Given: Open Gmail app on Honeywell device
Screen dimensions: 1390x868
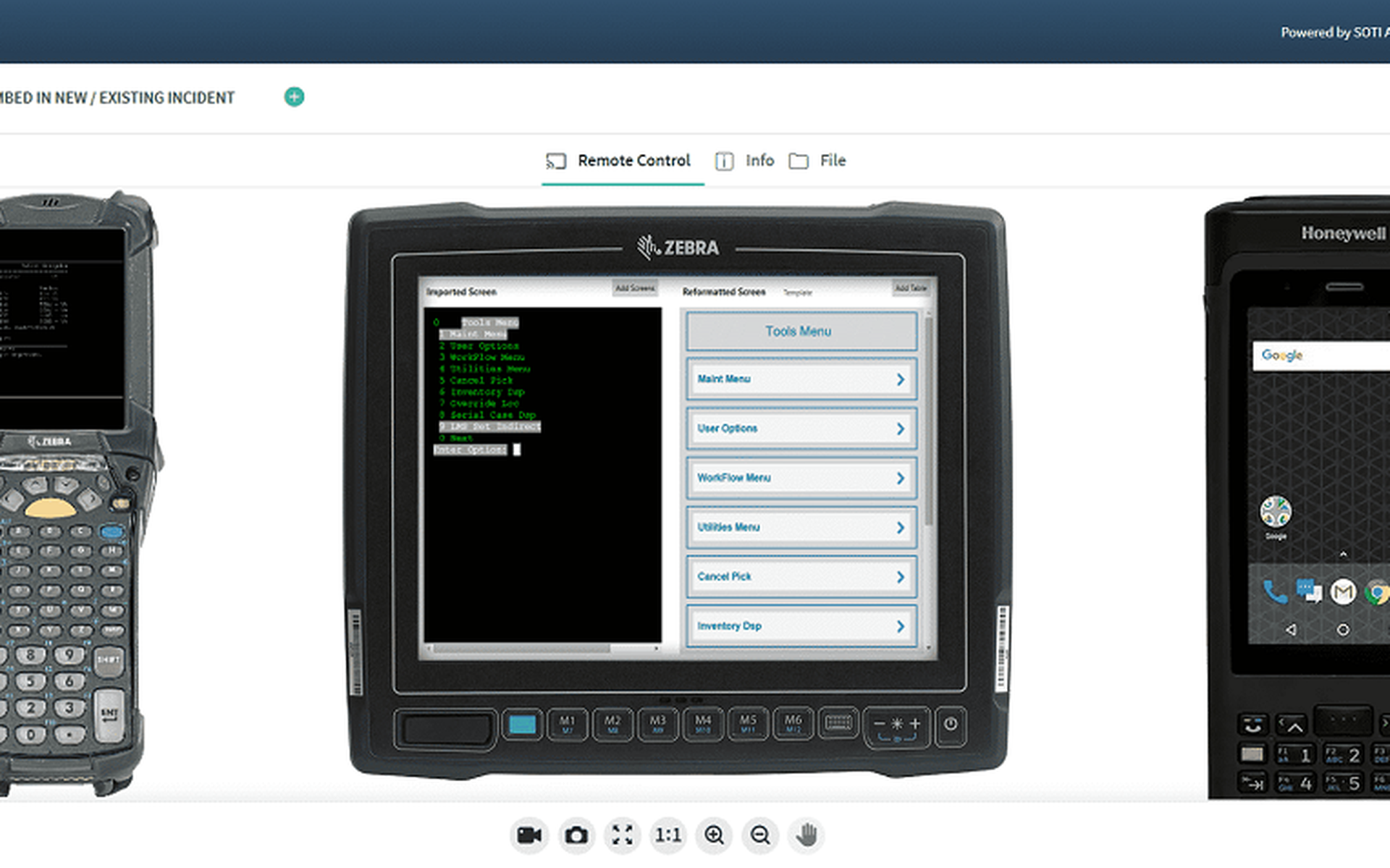Looking at the screenshot, I should coord(1343,592).
